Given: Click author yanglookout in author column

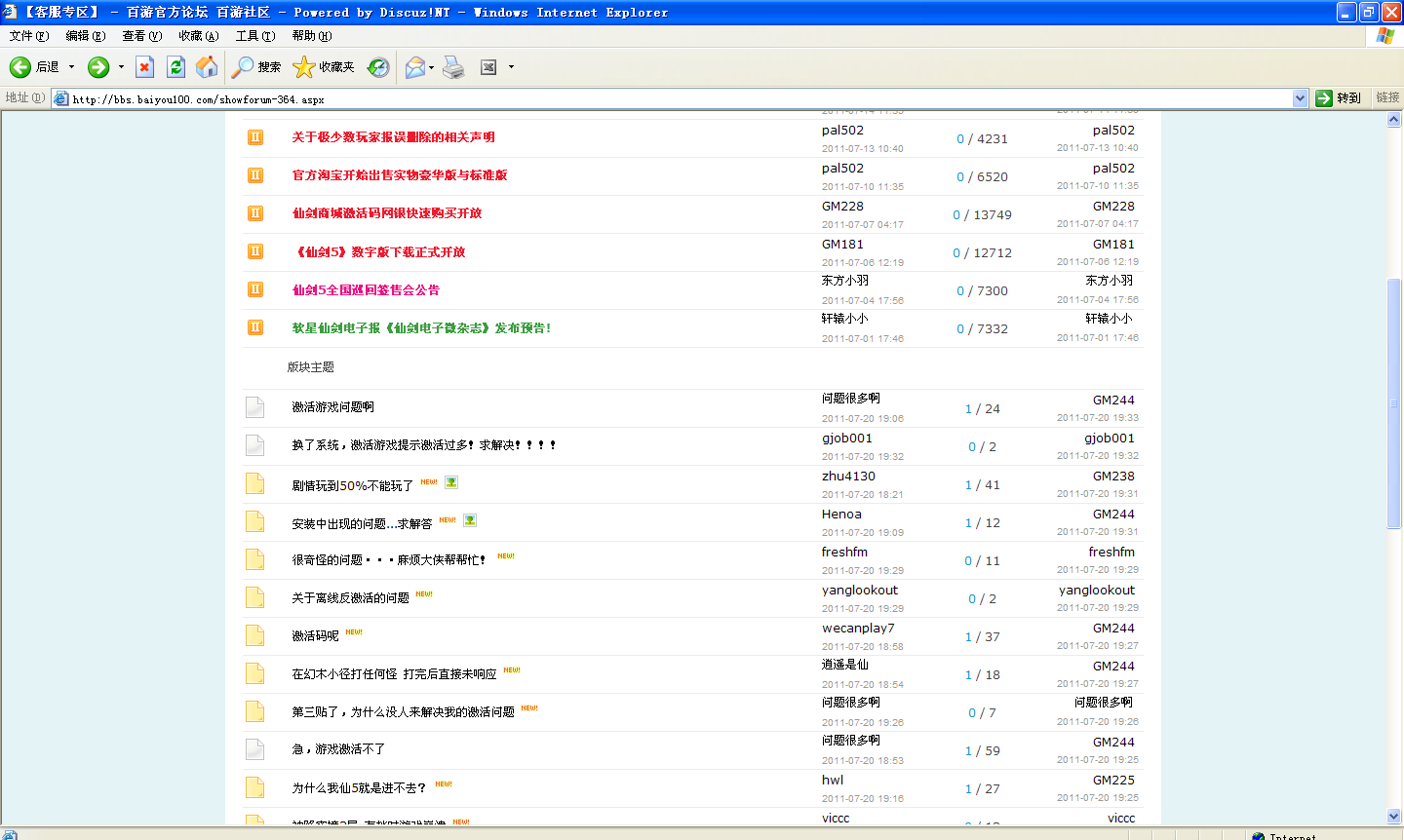Looking at the screenshot, I should click(x=860, y=591).
